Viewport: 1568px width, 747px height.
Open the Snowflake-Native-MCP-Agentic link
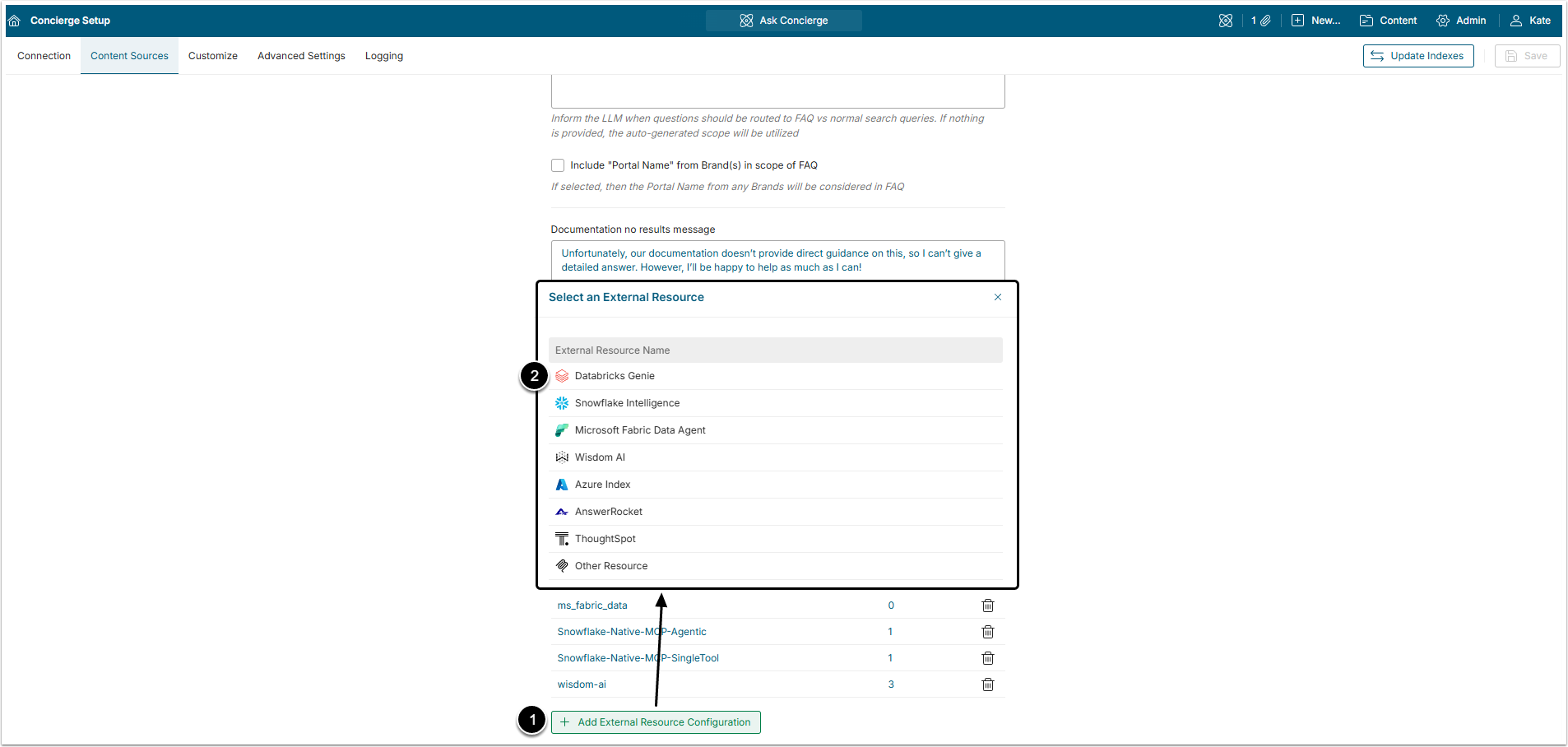tap(632, 632)
